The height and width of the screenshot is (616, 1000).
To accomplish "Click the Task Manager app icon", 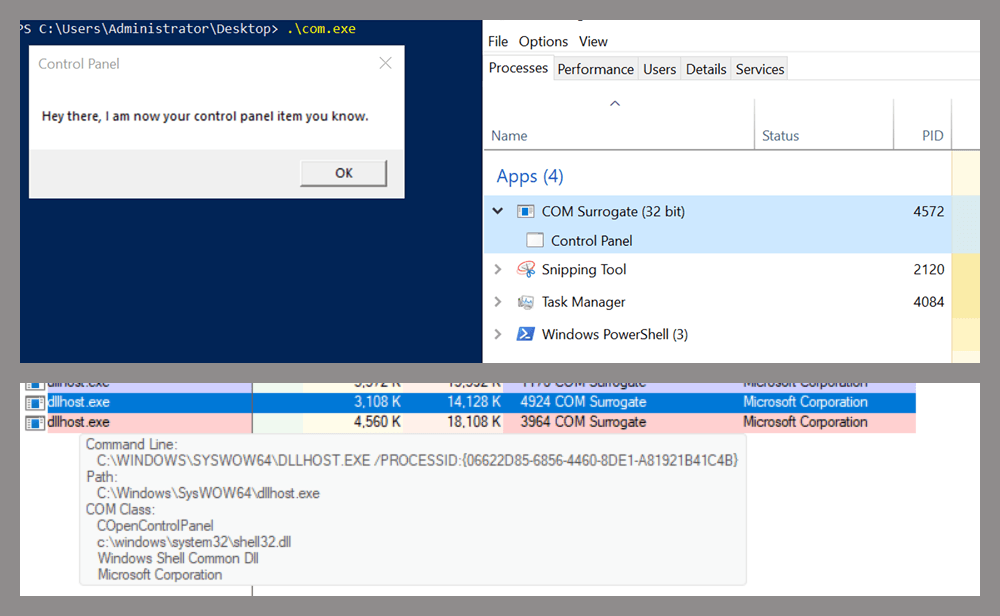I will (526, 302).
